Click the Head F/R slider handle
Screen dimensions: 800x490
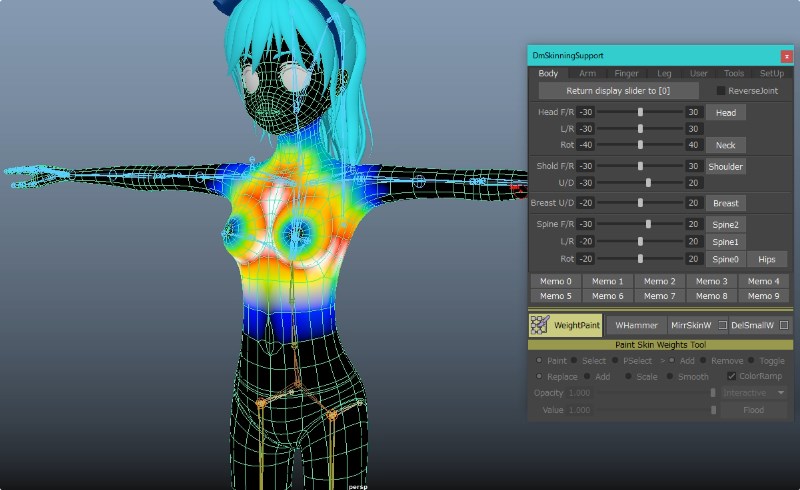[640, 112]
